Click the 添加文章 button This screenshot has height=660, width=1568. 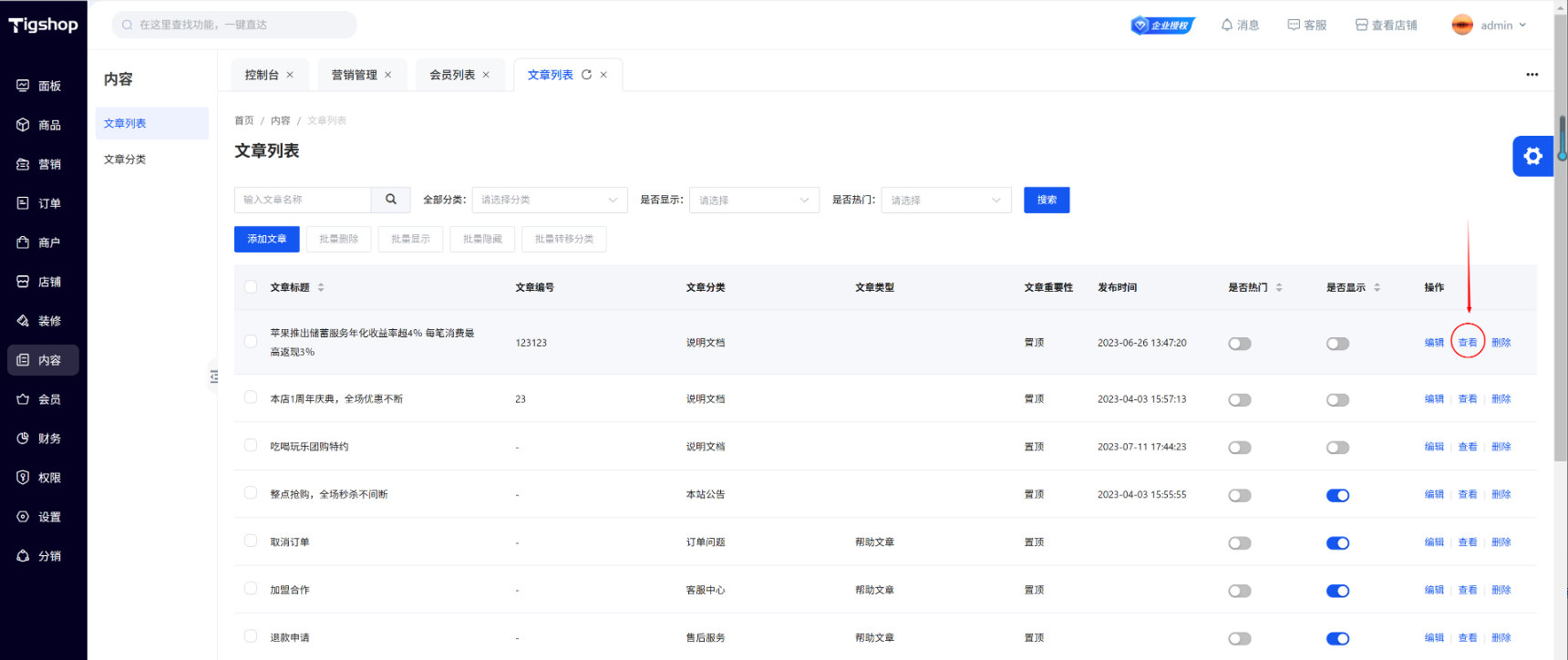pos(267,239)
